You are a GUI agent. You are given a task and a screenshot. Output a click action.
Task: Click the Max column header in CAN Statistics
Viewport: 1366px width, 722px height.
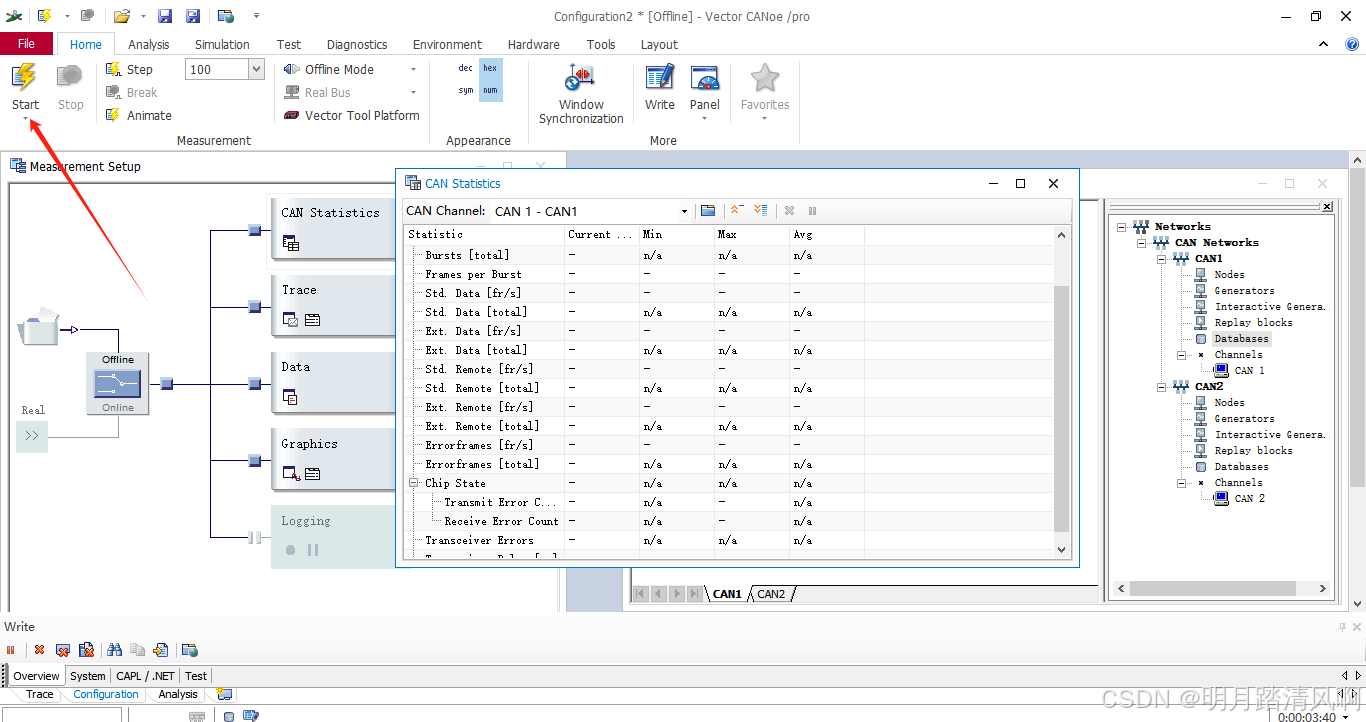coord(751,234)
